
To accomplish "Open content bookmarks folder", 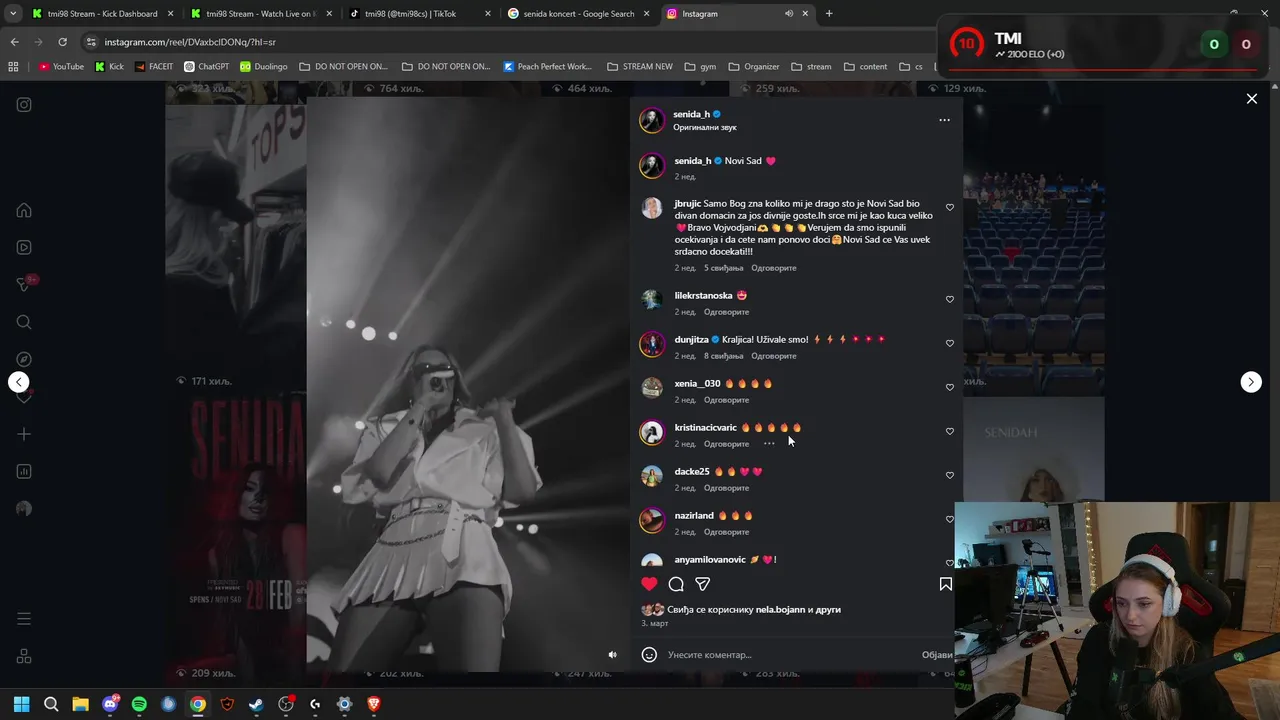I will tap(866, 67).
